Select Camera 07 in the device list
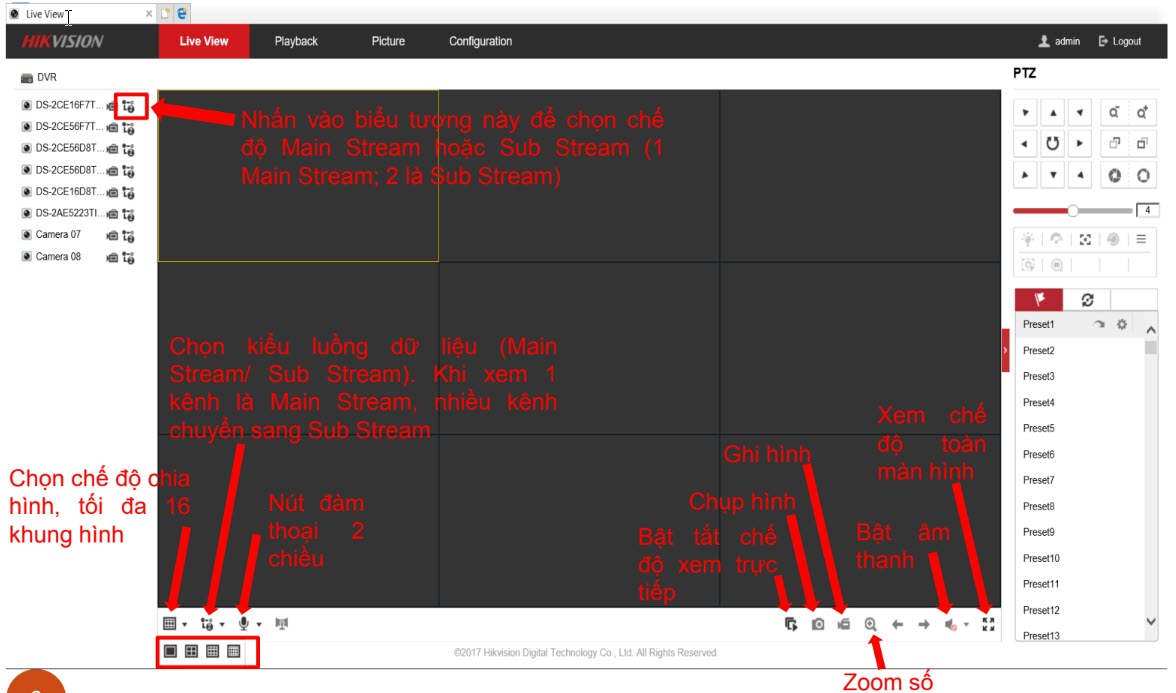Image resolution: width=1176 pixels, height=693 pixels. point(58,235)
